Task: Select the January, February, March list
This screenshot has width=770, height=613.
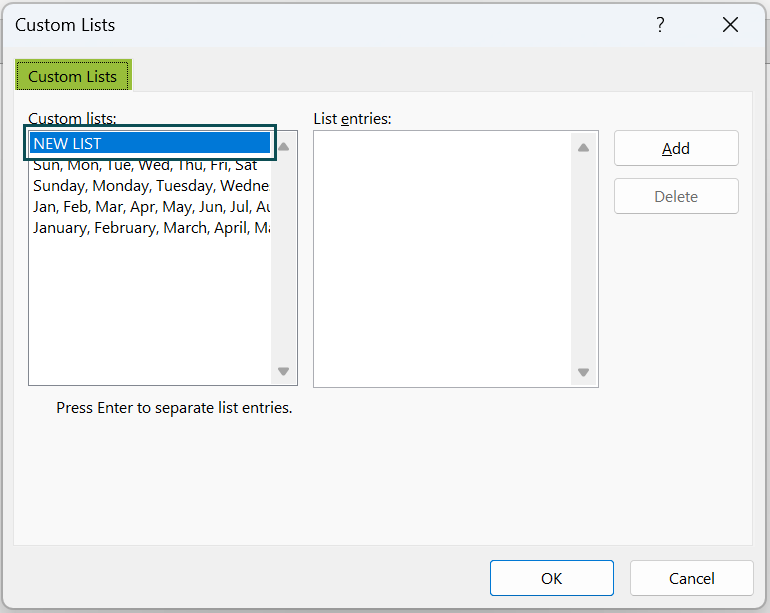Action: [x=150, y=228]
